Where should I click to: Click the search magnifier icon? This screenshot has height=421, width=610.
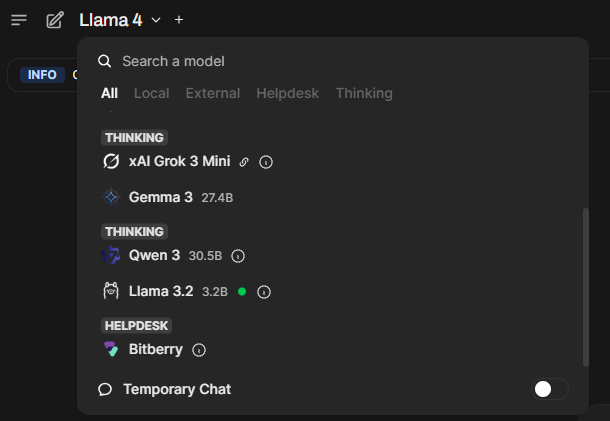click(x=105, y=61)
